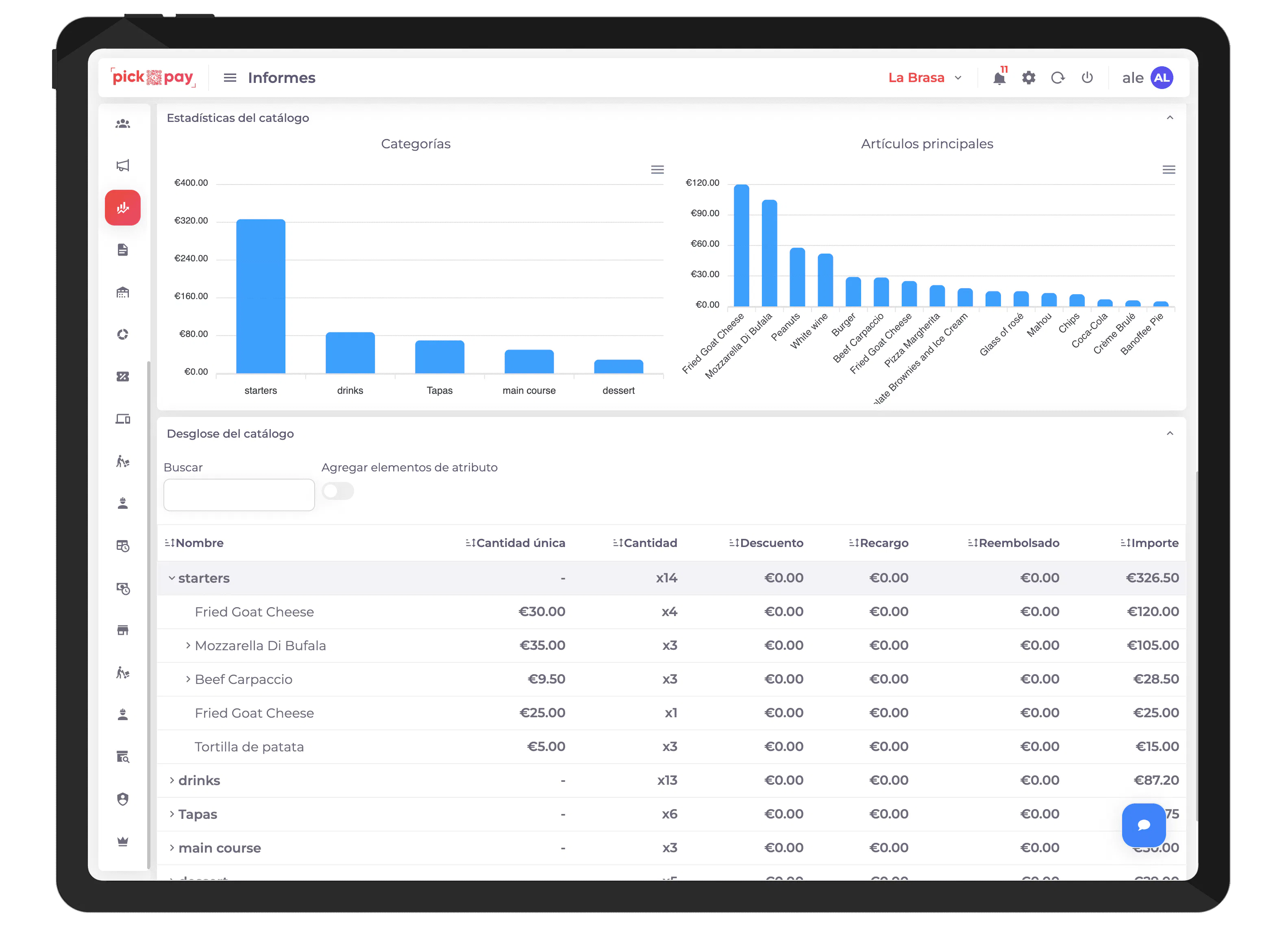Expand the Mozzarella Di Bufala row
This screenshot has width=1288, height=929.
tap(188, 645)
